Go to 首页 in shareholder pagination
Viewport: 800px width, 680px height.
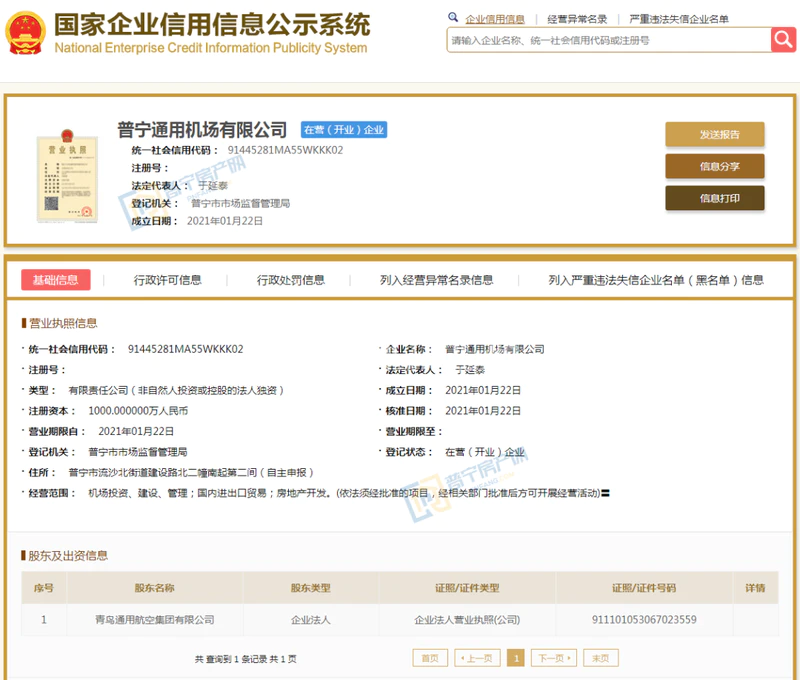click(x=429, y=658)
